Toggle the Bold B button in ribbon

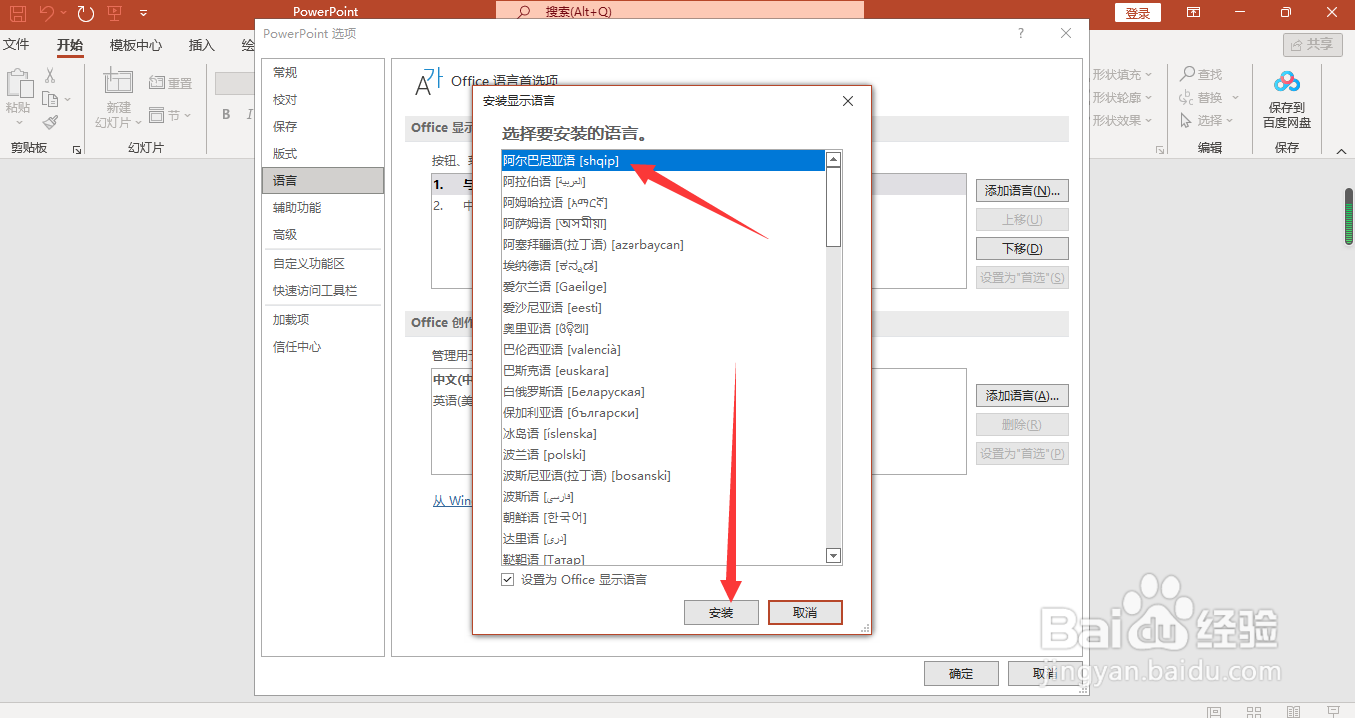tap(227, 114)
